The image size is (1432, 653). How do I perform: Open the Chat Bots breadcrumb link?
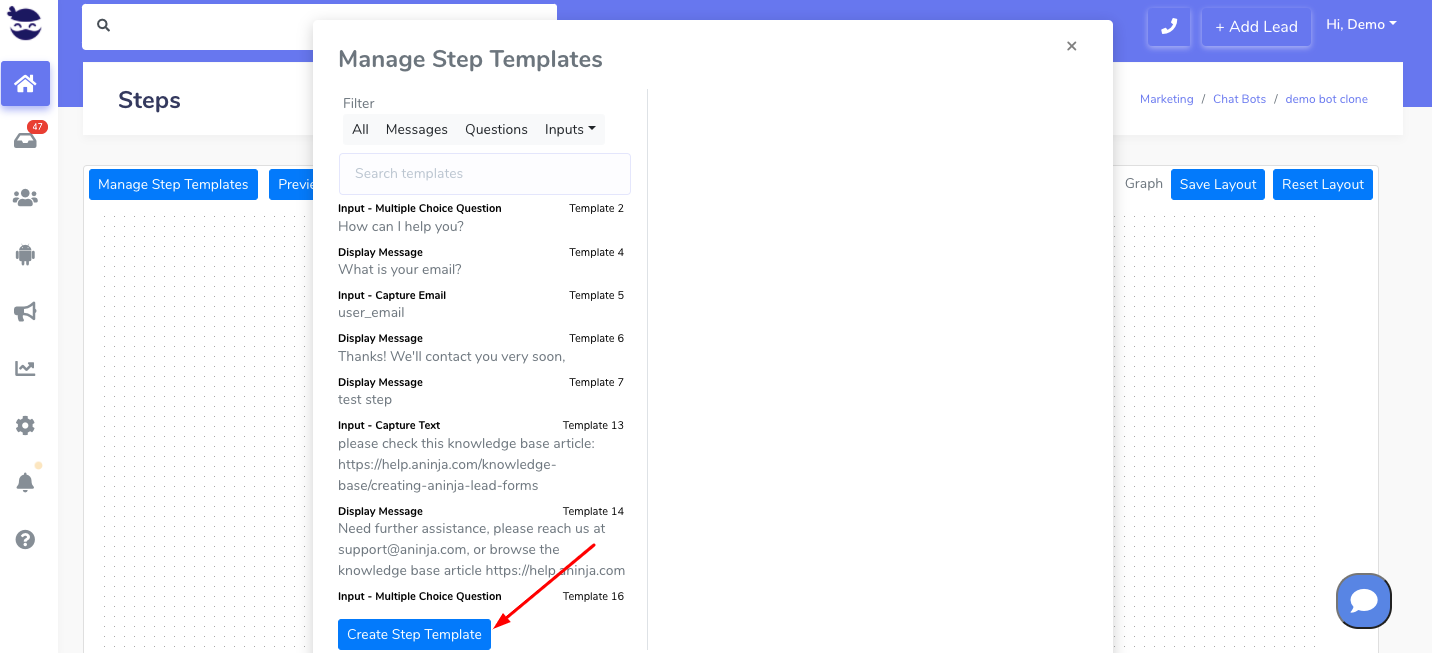coord(1239,99)
